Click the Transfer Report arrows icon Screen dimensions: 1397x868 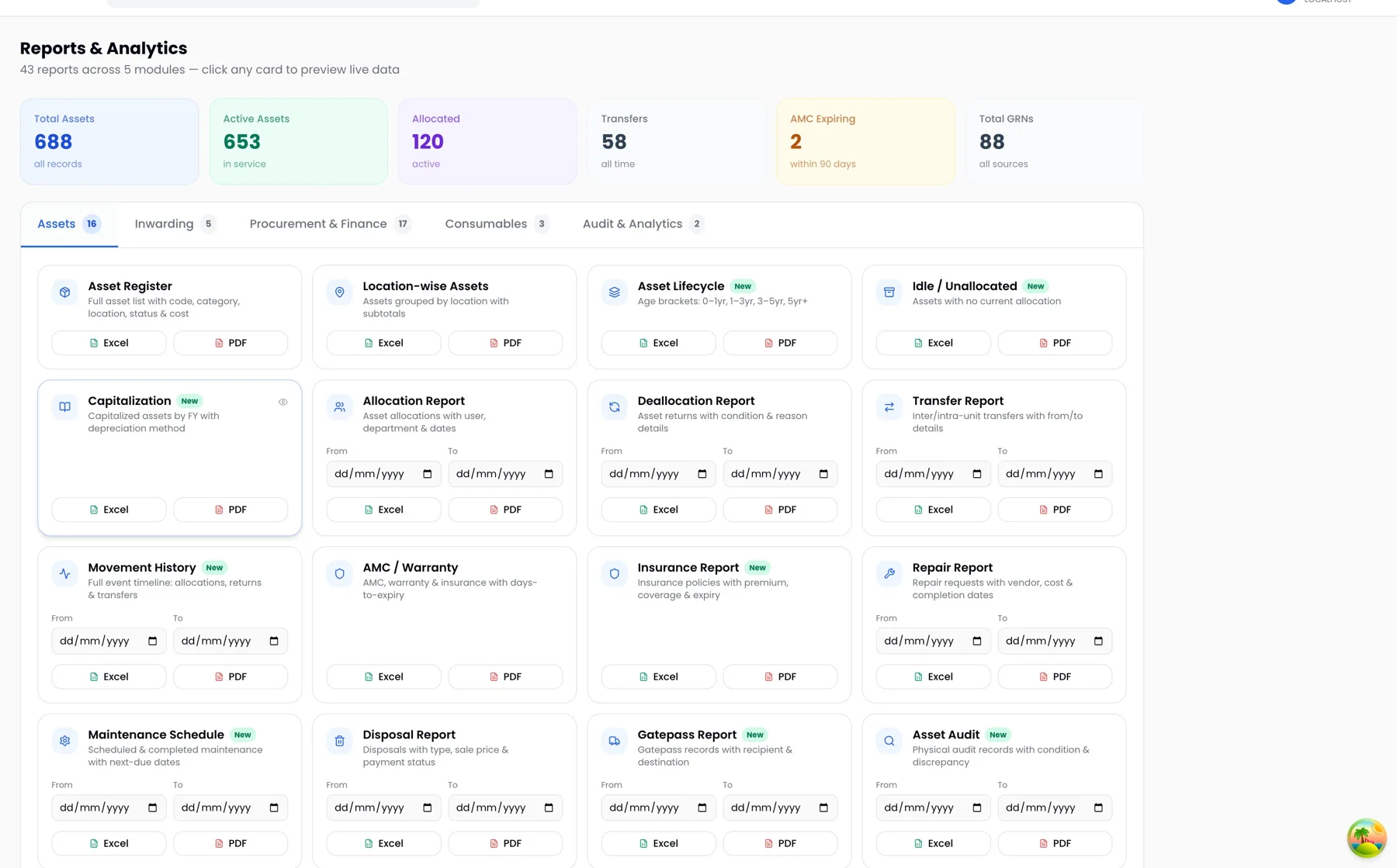(x=889, y=406)
